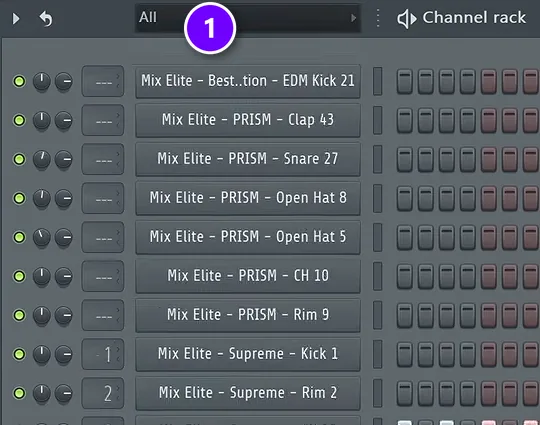Open mixer track selector for EDM Kick 21

103,81
